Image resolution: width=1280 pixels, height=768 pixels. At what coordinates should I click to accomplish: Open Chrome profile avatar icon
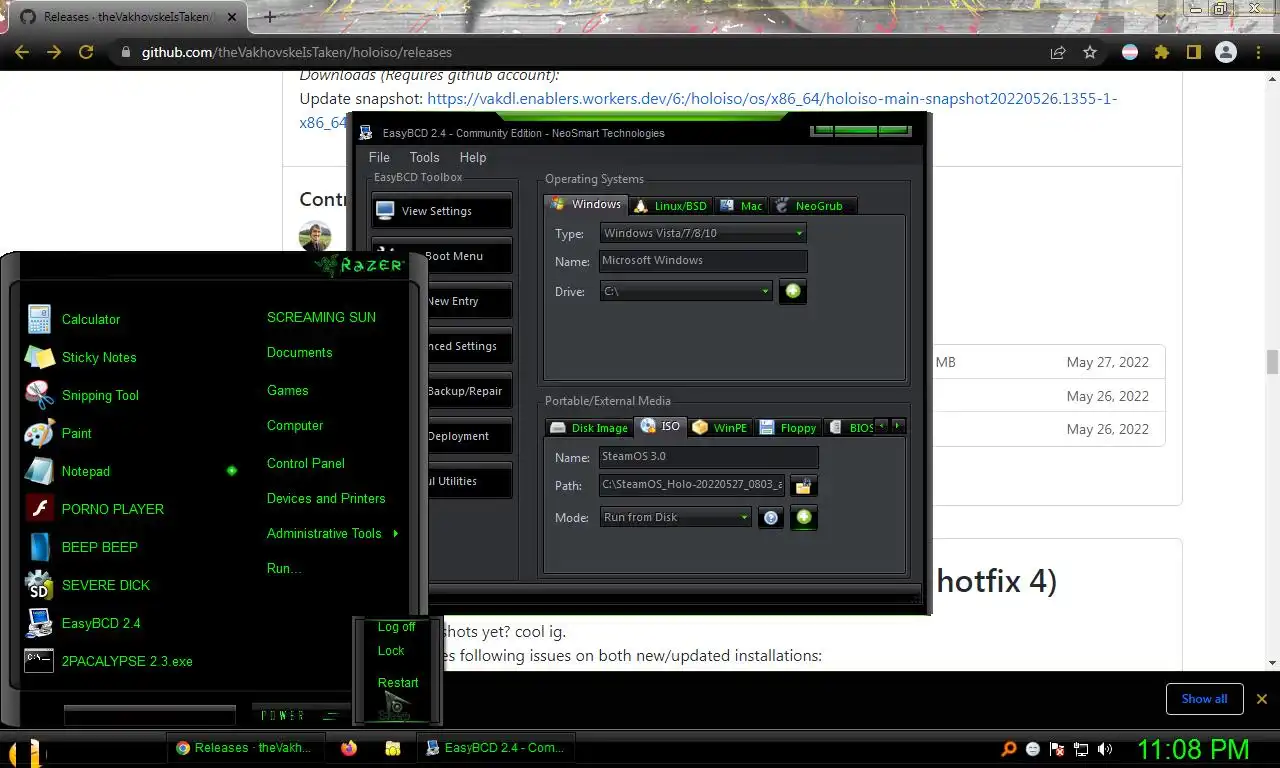(1226, 52)
